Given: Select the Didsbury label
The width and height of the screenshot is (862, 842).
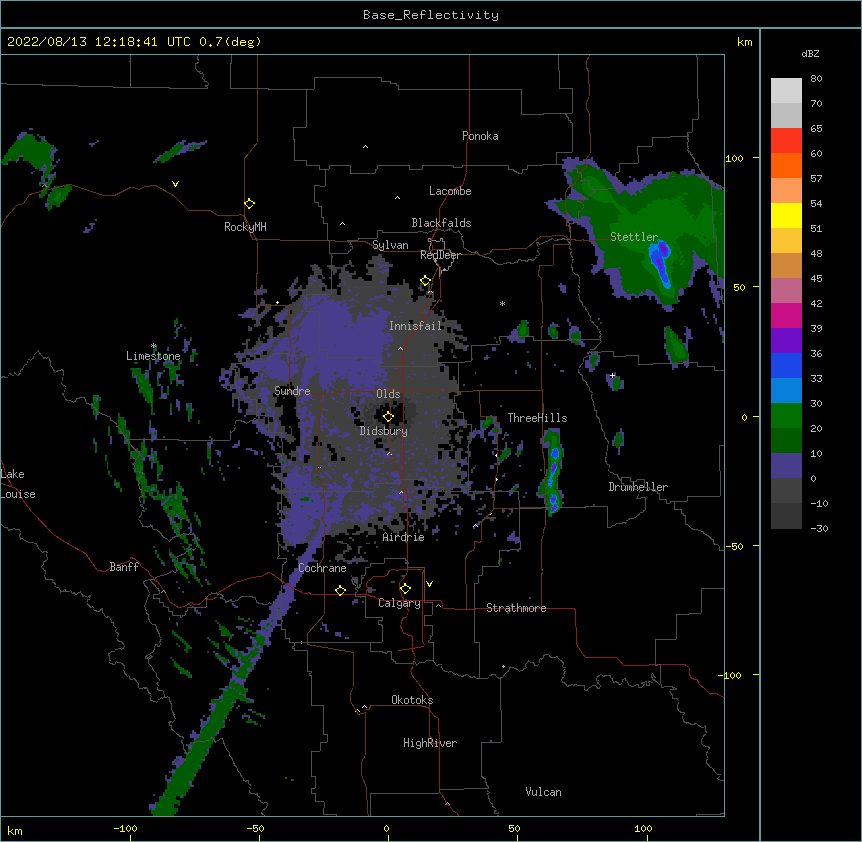Looking at the screenshot, I should (x=383, y=431).
